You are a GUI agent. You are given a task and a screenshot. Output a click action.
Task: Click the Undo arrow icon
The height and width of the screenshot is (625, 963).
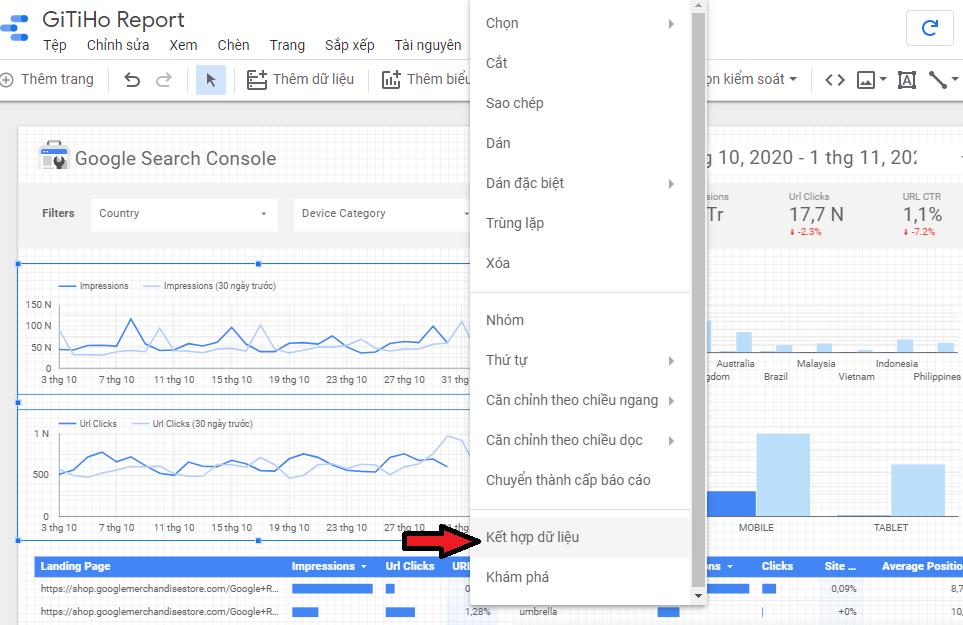click(132, 80)
